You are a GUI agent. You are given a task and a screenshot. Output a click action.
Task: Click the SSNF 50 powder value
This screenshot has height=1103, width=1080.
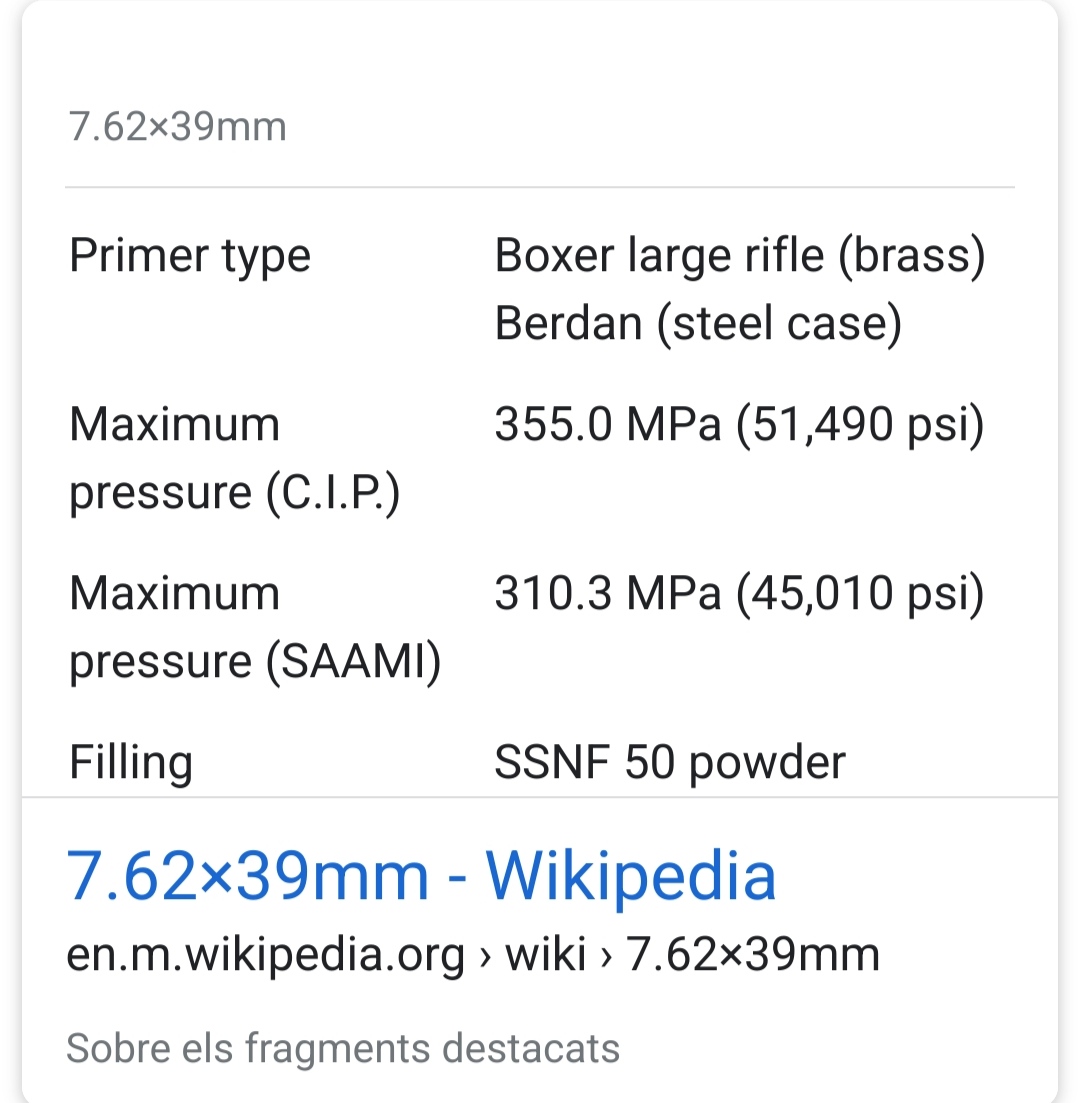coord(670,763)
